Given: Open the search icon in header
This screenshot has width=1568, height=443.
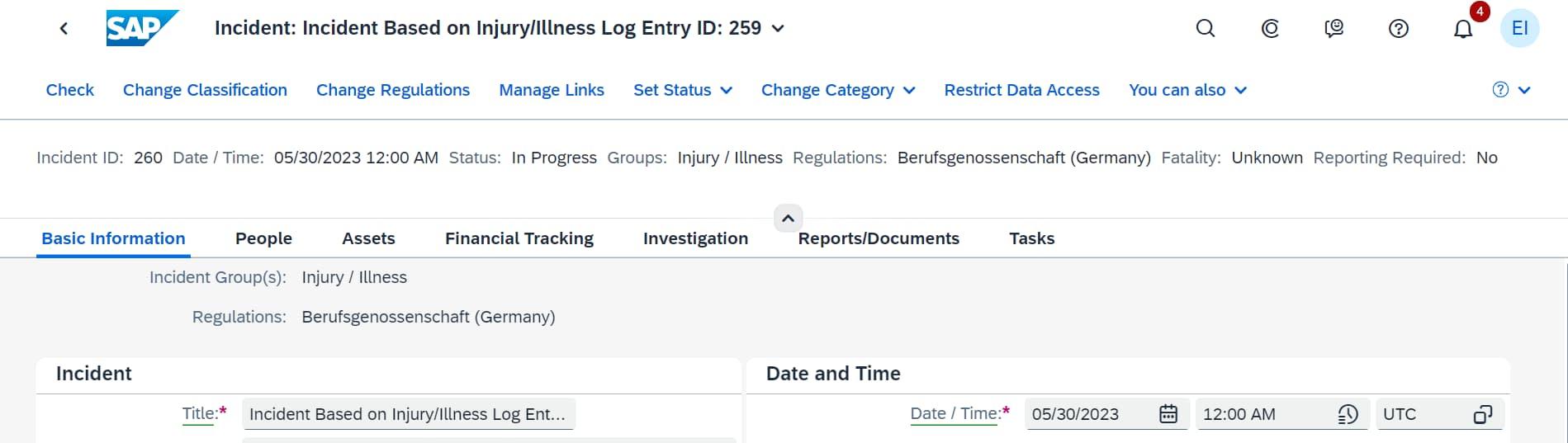Looking at the screenshot, I should tap(1206, 29).
